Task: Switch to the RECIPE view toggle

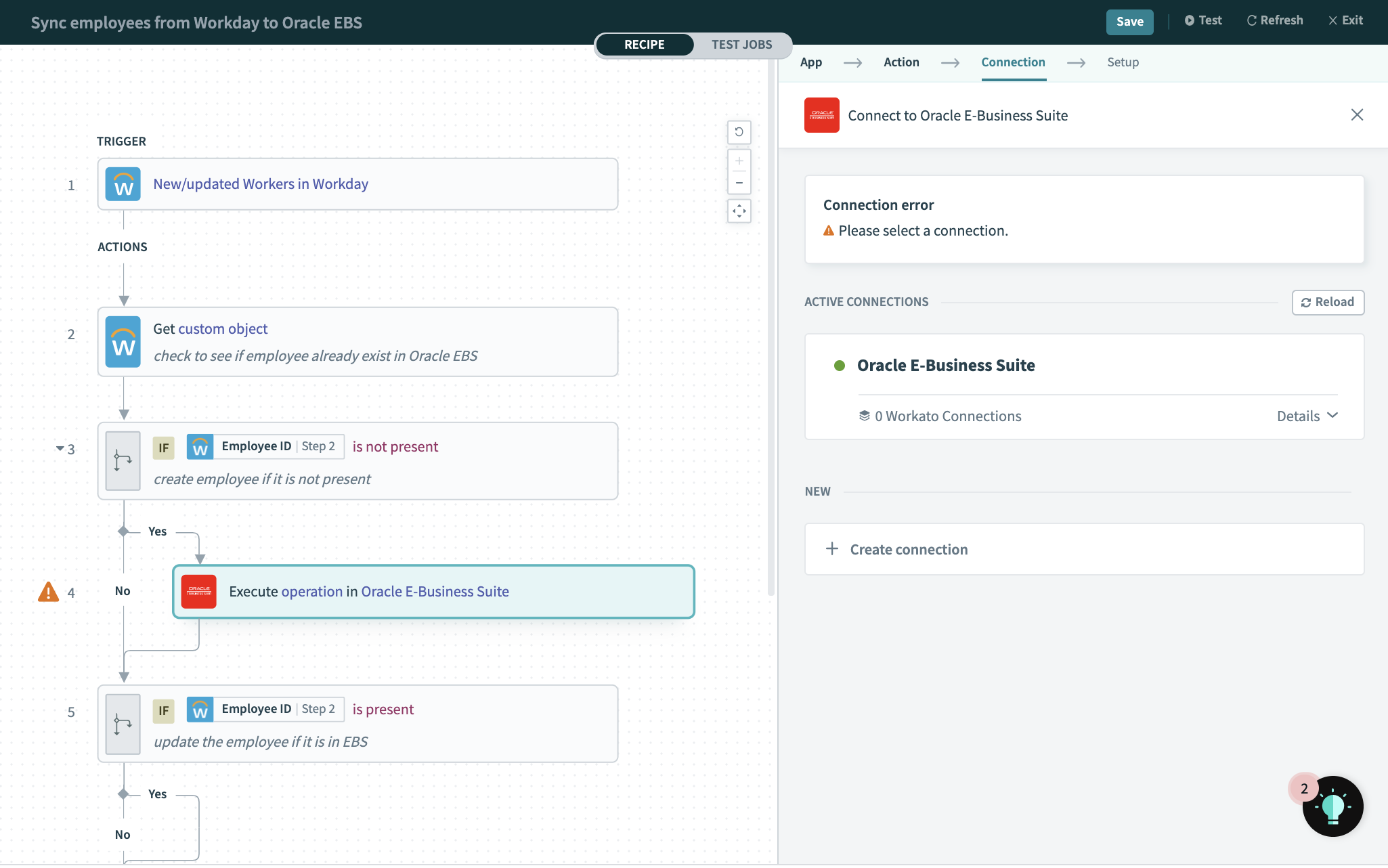Action: pos(644,45)
